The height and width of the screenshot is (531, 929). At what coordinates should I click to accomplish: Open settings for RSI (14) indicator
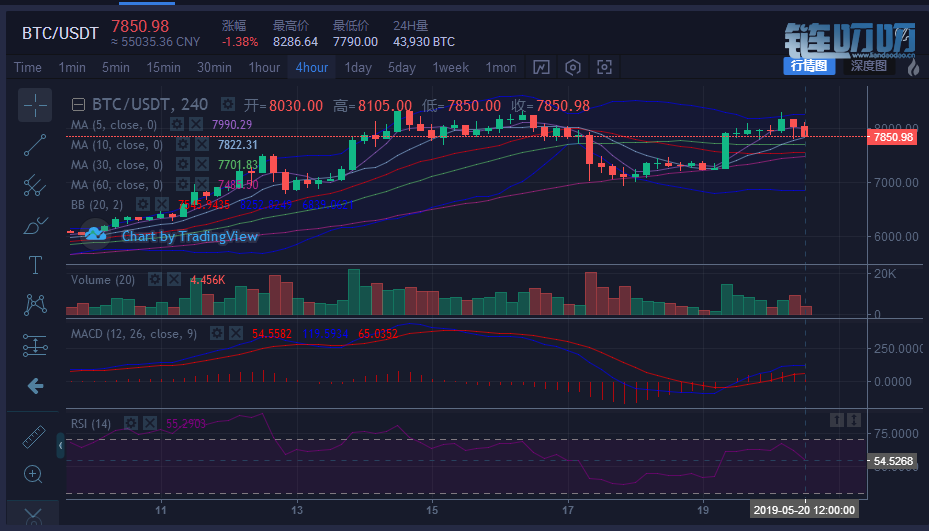pos(131,423)
